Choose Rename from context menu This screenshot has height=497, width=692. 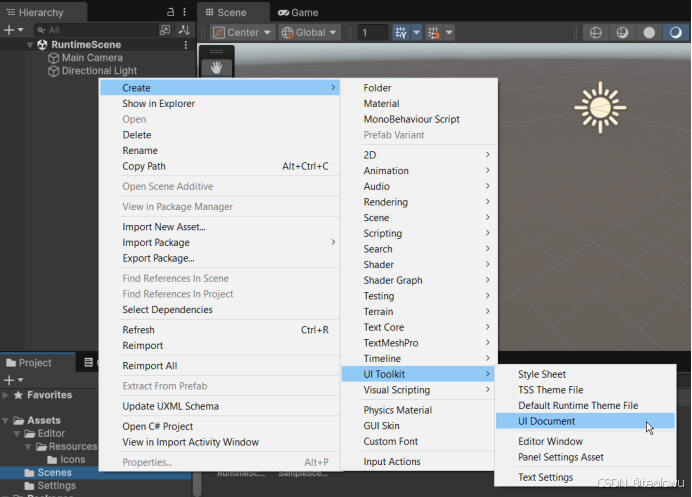point(220,151)
